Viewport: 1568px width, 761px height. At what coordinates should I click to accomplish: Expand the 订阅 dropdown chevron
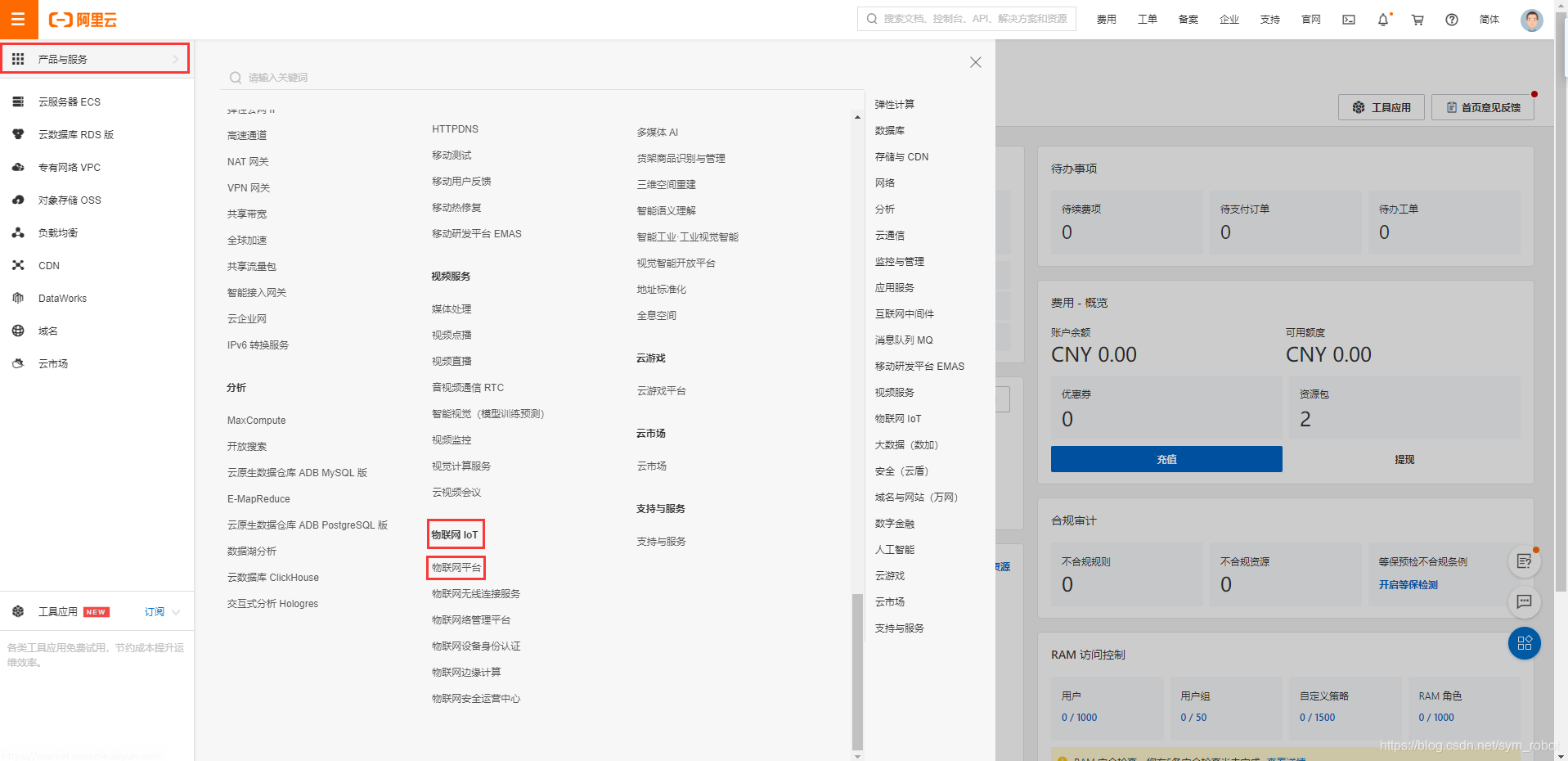pos(176,612)
